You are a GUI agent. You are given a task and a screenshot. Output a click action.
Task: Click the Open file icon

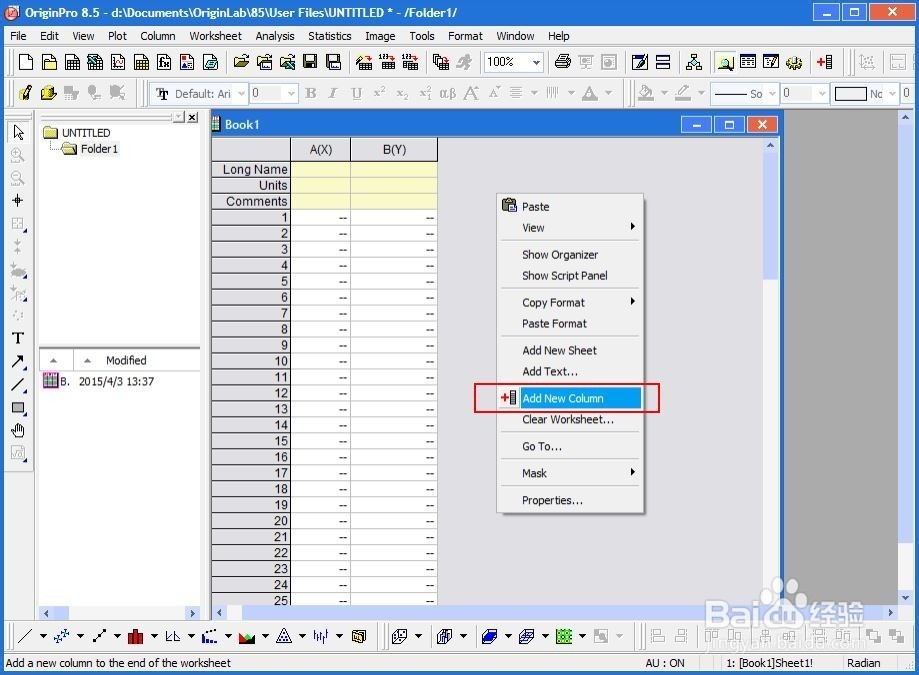pos(241,62)
